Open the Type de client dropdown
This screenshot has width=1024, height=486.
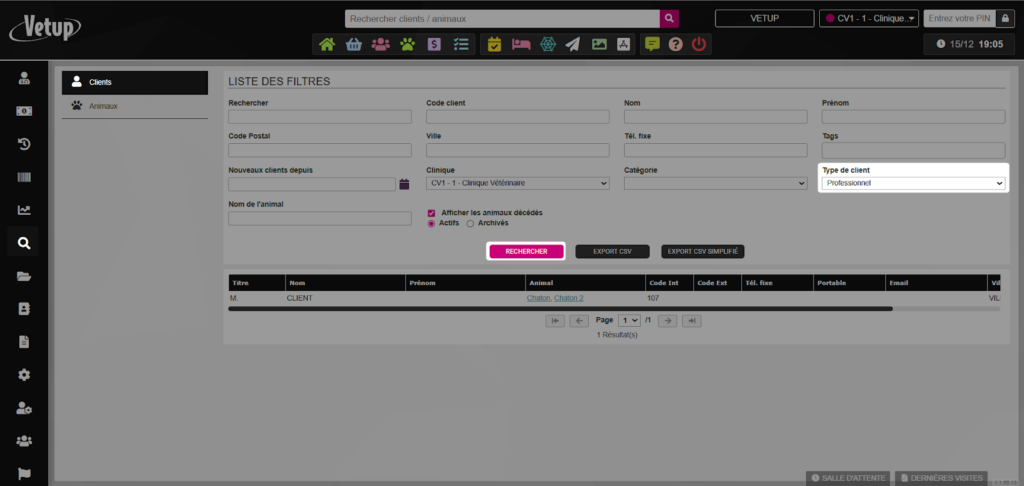point(912,184)
